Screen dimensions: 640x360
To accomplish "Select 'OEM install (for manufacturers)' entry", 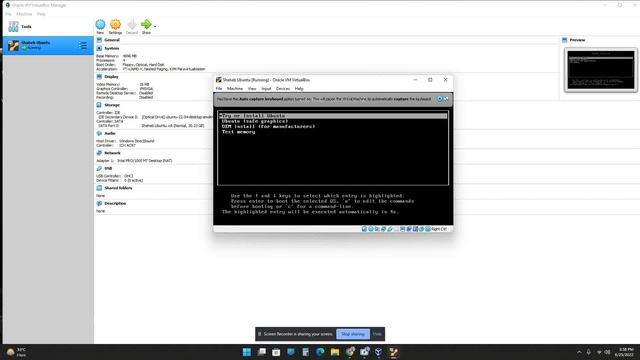I will coord(268,127).
